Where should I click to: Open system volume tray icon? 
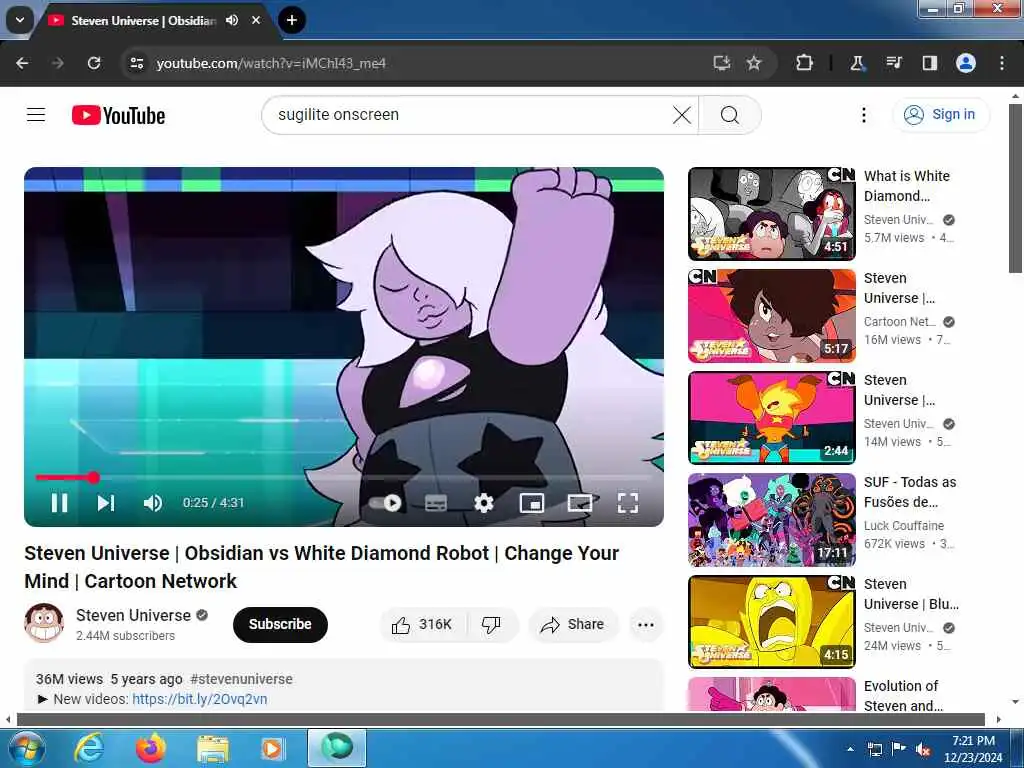coord(923,749)
